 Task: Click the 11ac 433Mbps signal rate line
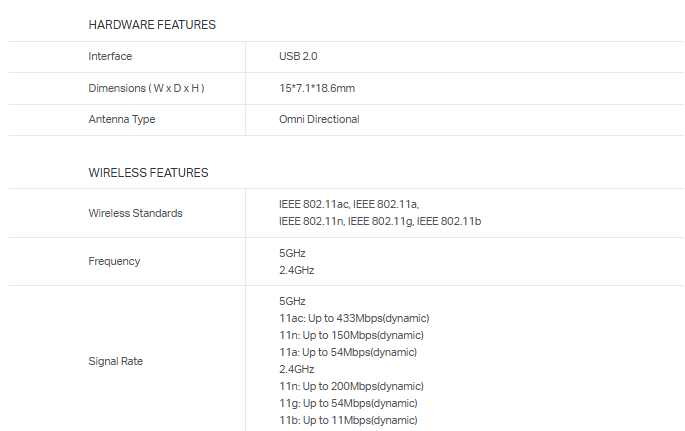[x=352, y=318]
